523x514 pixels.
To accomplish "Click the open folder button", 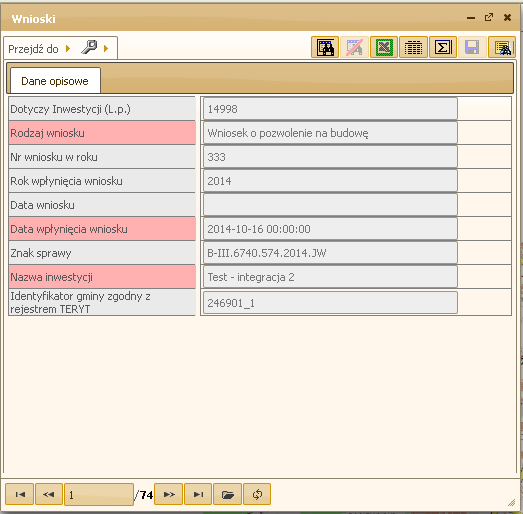I will [x=227, y=494].
